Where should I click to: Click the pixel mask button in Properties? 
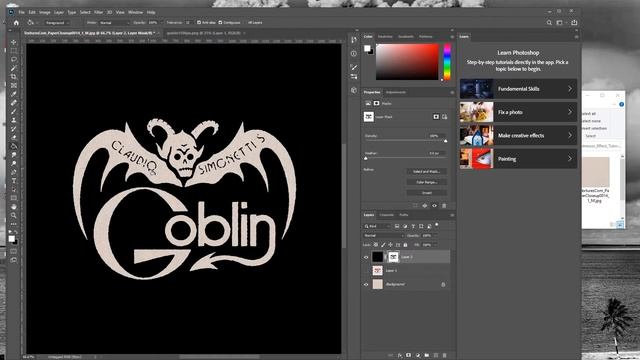[436, 117]
